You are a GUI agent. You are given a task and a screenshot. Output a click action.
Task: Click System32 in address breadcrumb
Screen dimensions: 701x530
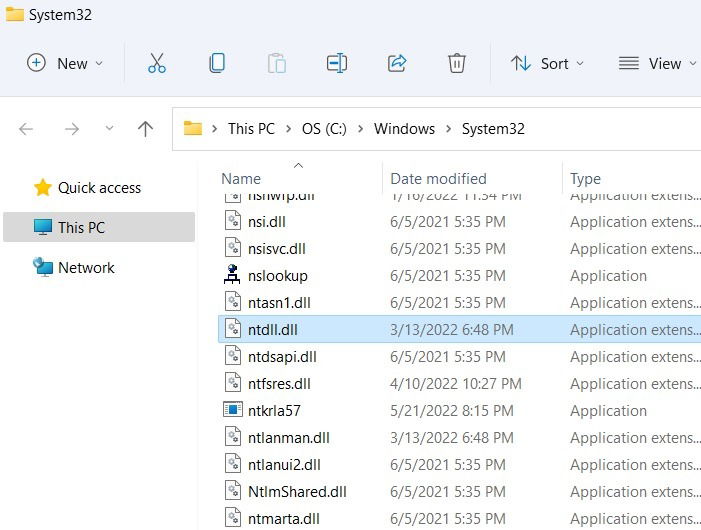tap(493, 129)
